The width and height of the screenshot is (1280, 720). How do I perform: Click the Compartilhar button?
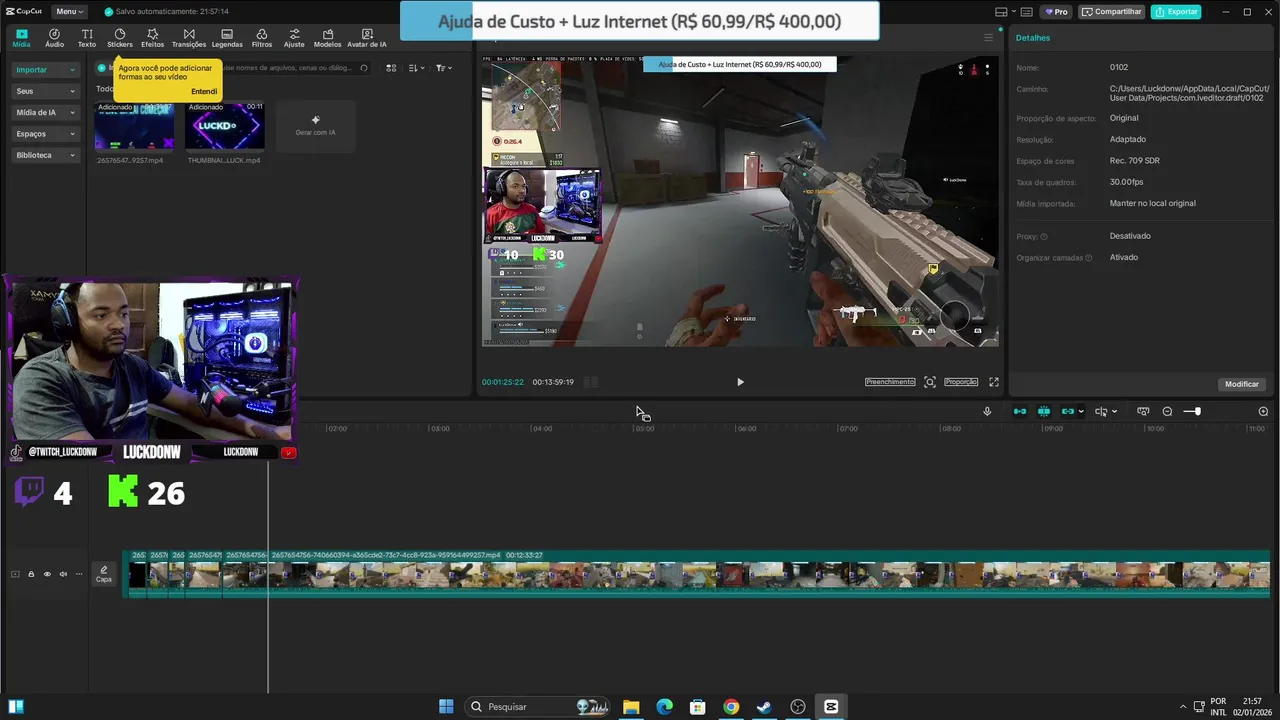[1112, 11]
